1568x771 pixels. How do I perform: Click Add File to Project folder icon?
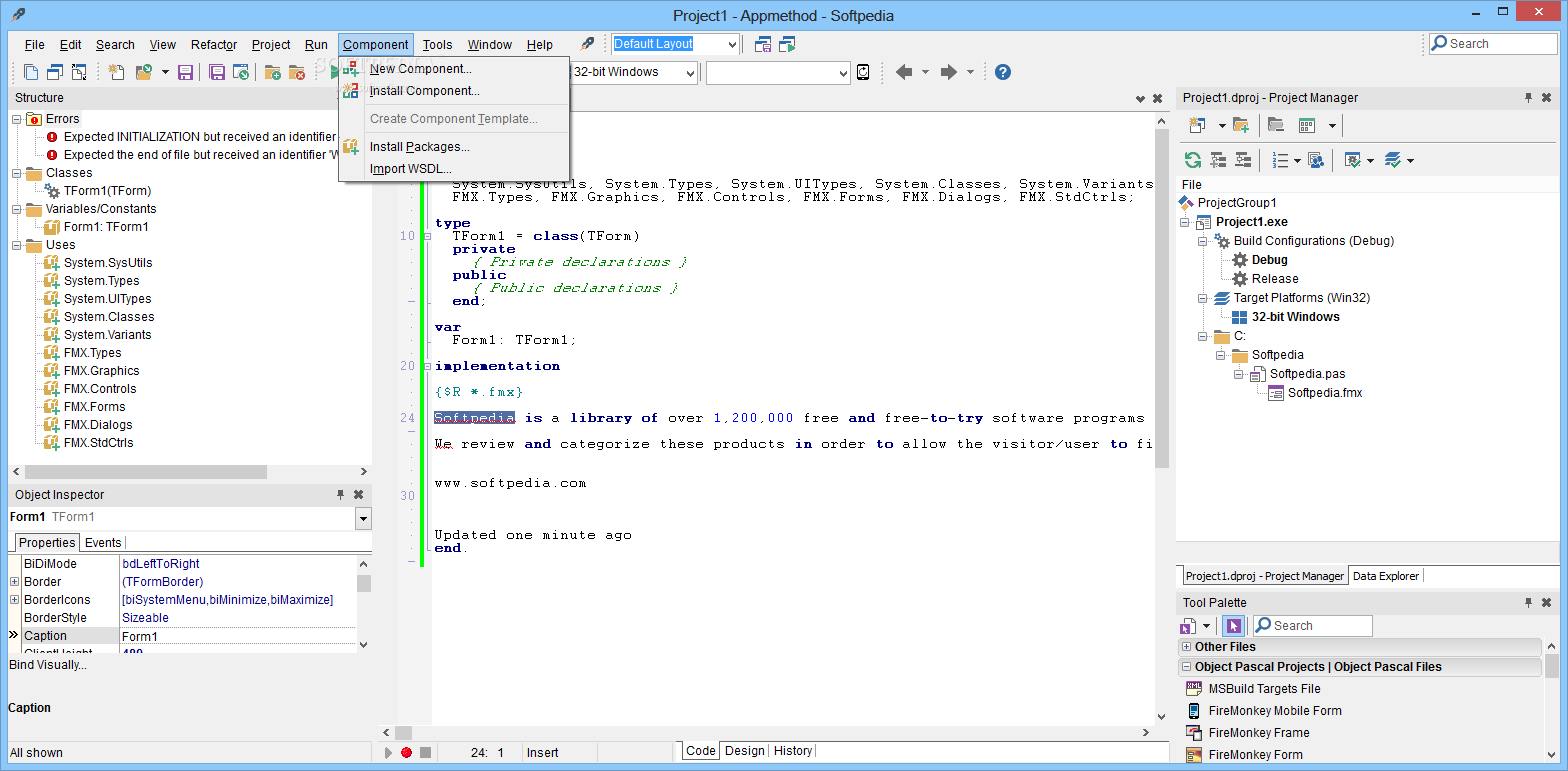pyautogui.click(x=272, y=72)
